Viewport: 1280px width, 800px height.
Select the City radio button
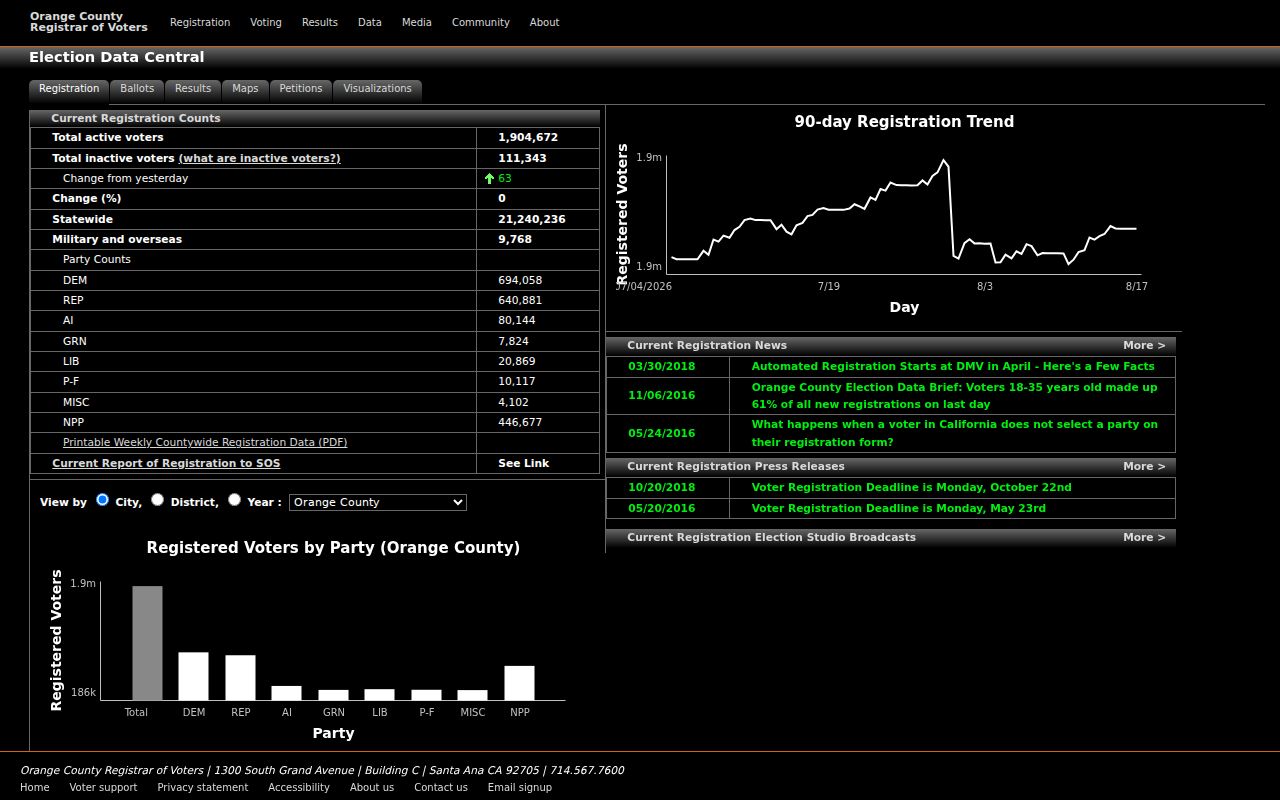point(103,500)
